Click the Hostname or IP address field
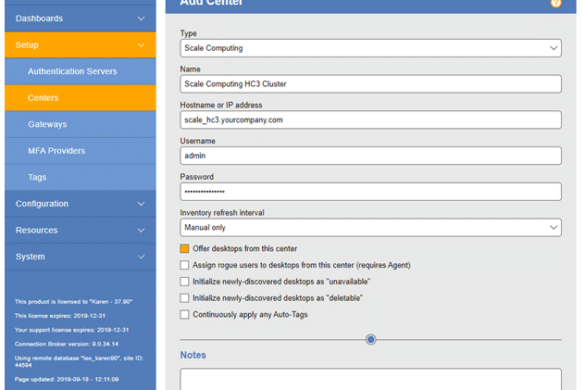This screenshot has width=585, height=390. (x=370, y=120)
